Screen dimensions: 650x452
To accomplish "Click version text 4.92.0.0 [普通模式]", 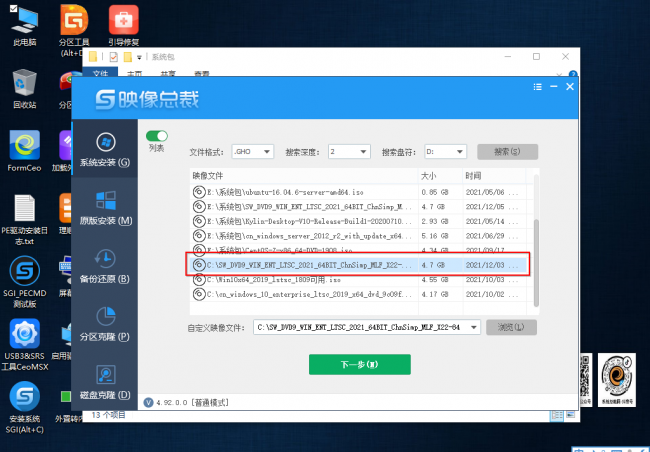I will pyautogui.click(x=193, y=402).
